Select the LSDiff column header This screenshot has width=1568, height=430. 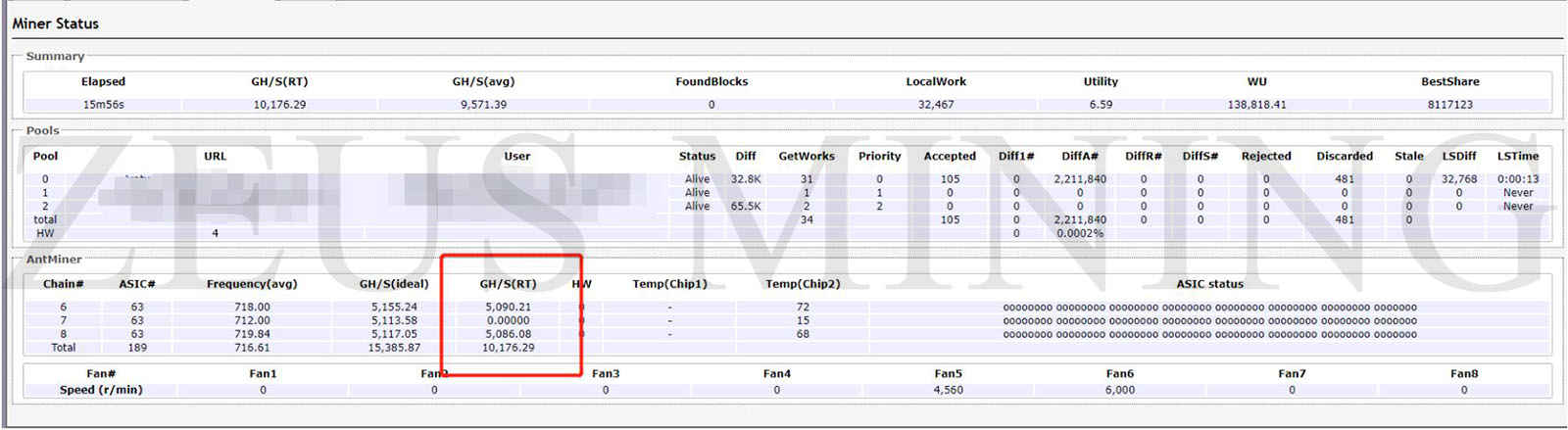[1459, 156]
